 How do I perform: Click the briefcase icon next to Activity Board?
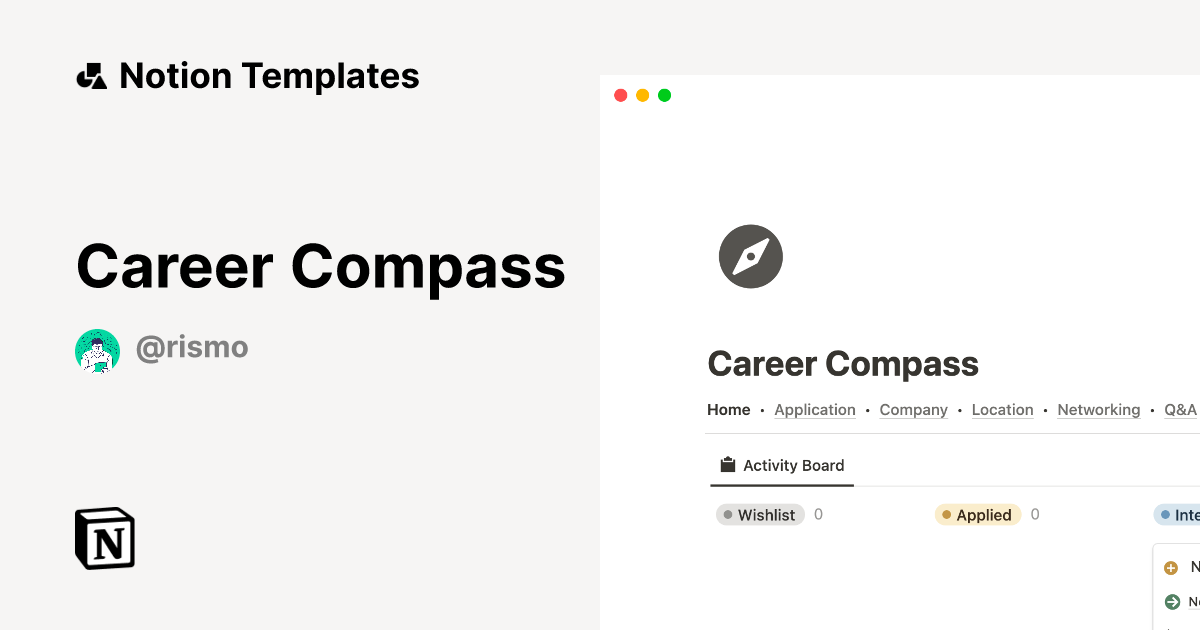point(726,464)
